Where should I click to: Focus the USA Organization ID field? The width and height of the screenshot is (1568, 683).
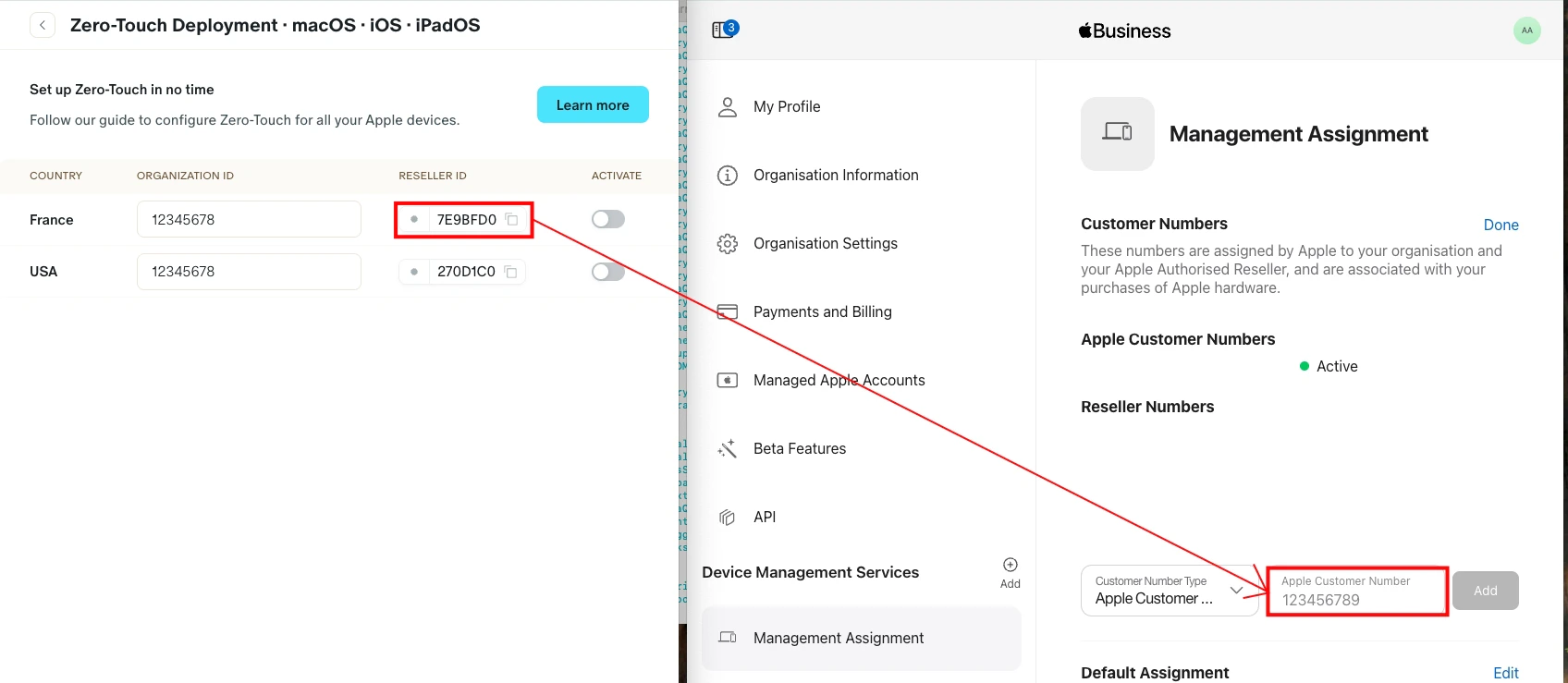tap(249, 272)
